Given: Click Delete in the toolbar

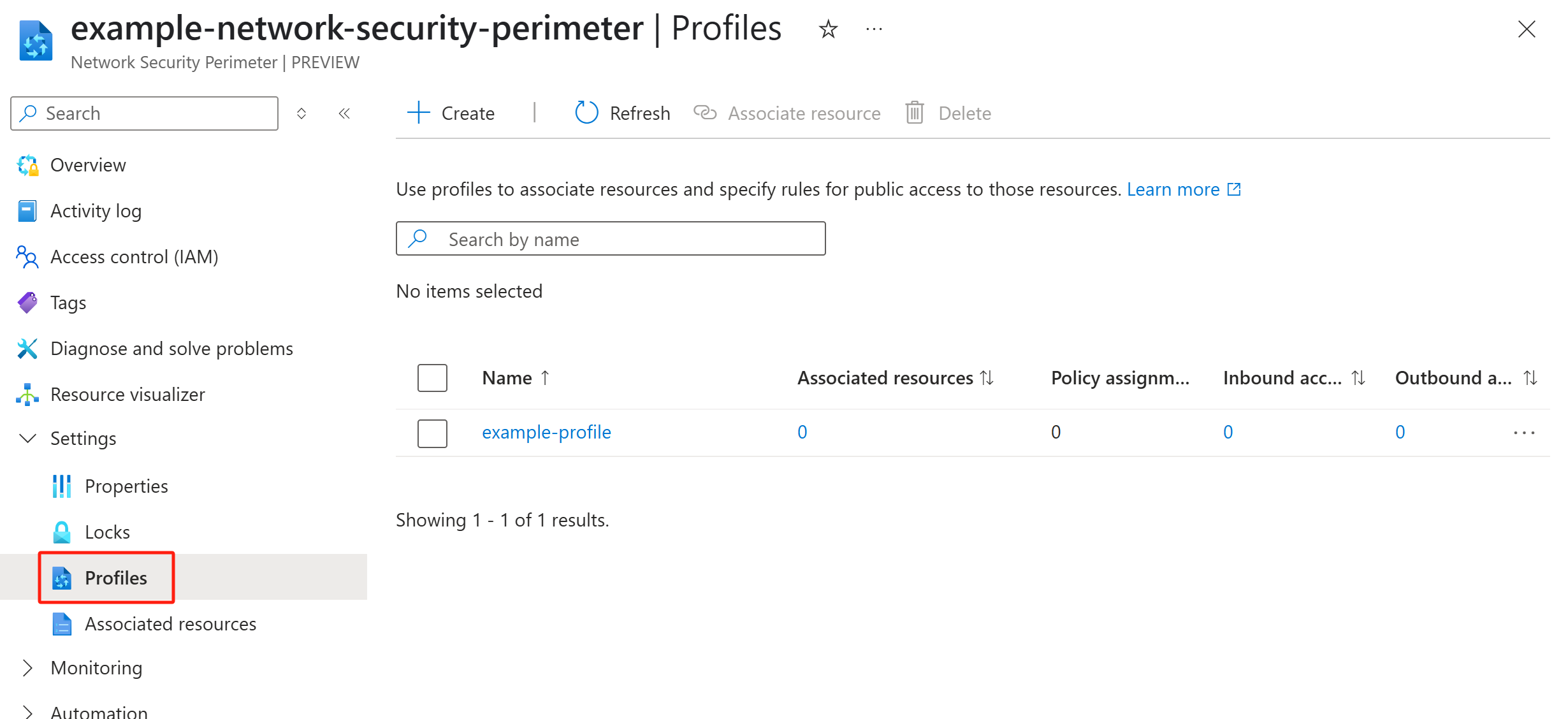Looking at the screenshot, I should [964, 113].
